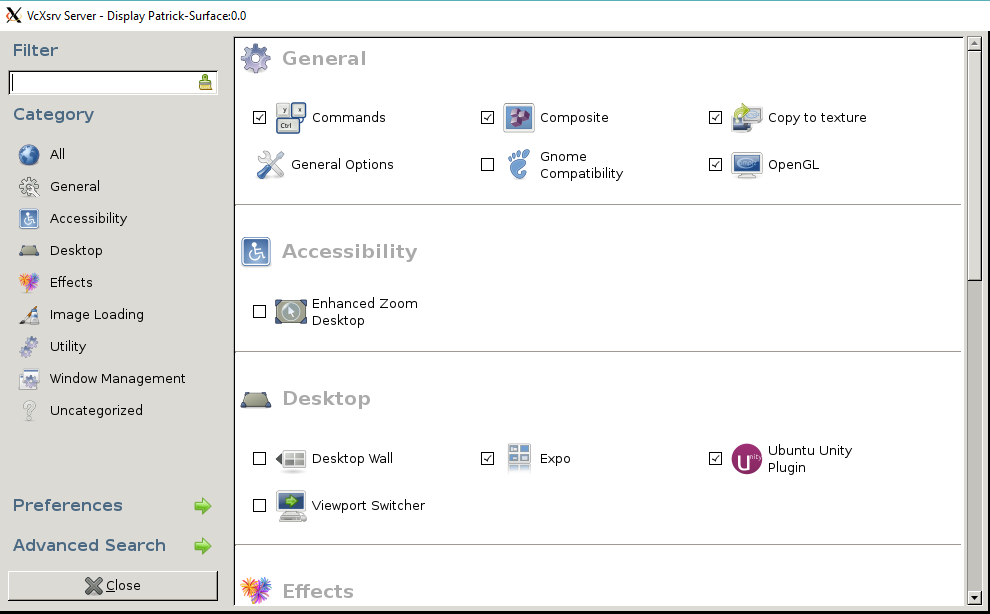Image resolution: width=990 pixels, height=614 pixels.
Task: Open General Options wrench icon
Action: [x=270, y=164]
